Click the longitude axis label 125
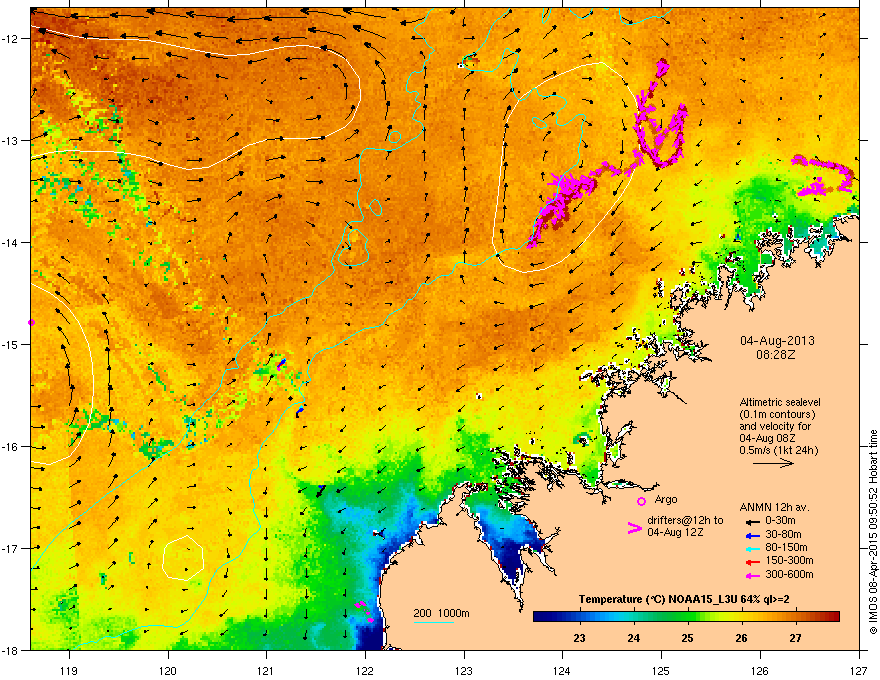880x680 pixels. click(x=661, y=670)
